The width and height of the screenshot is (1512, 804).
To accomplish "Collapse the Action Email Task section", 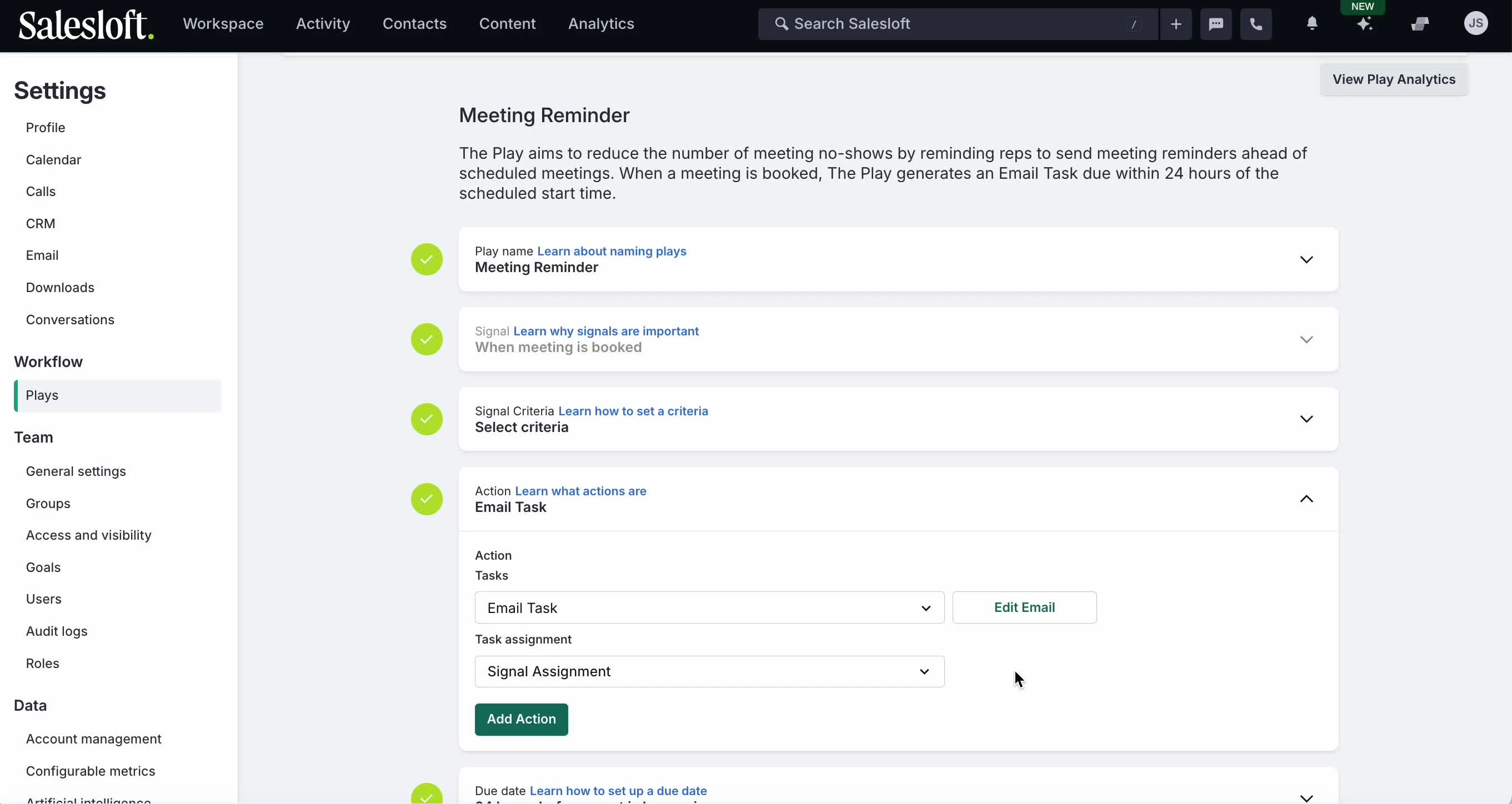I will point(1306,499).
